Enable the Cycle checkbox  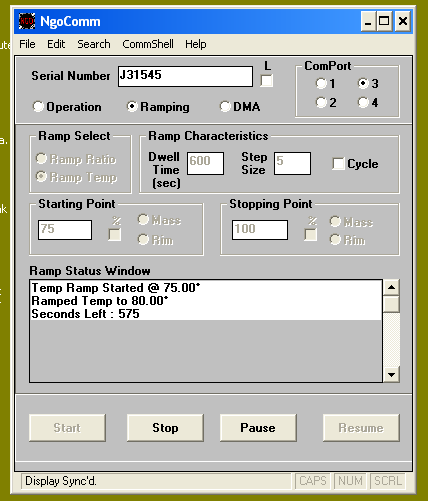[338, 164]
